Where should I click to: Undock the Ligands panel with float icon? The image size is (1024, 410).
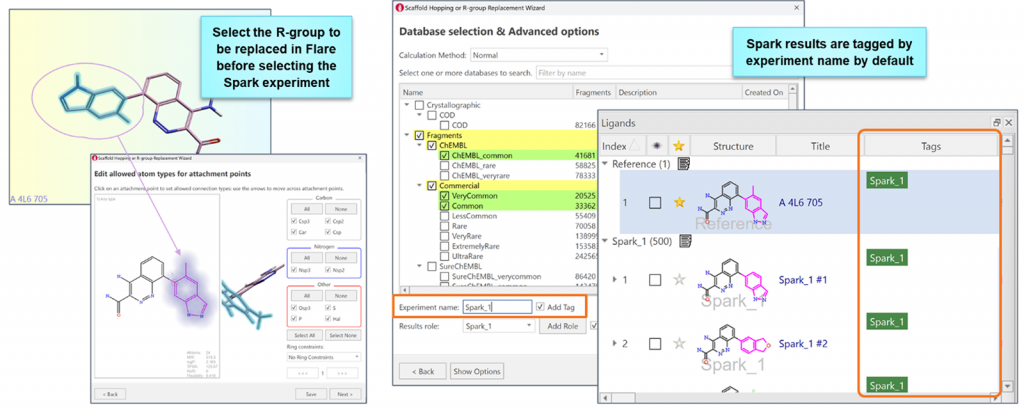pos(997,121)
